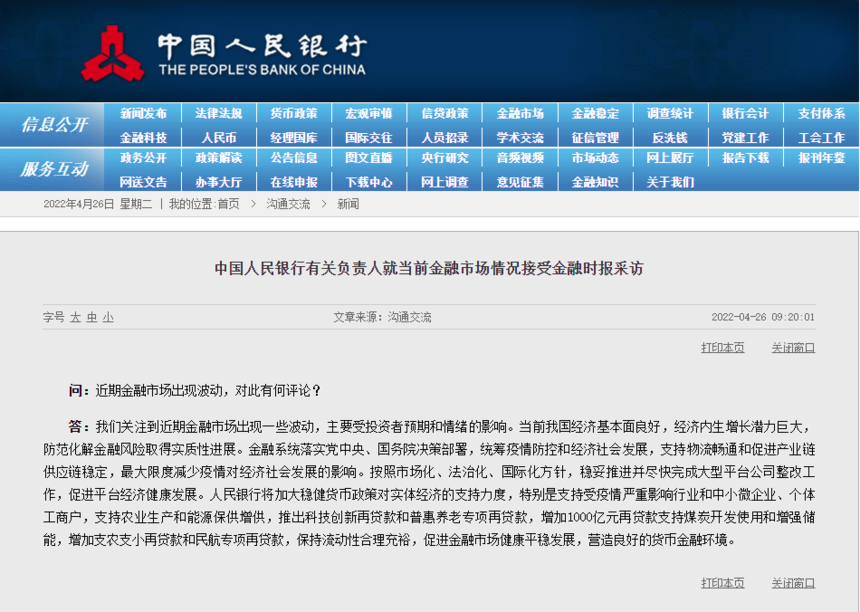The height and width of the screenshot is (612, 860).
Task: Click 新闻 breadcrumb link
Action: 348,205
